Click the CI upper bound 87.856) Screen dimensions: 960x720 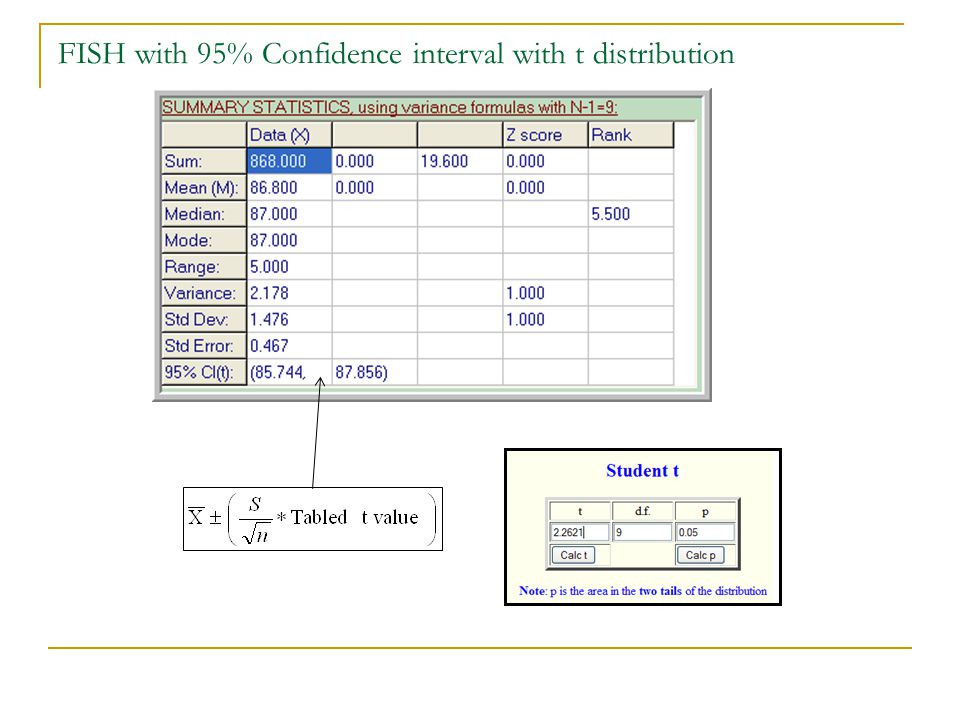pyautogui.click(x=375, y=372)
